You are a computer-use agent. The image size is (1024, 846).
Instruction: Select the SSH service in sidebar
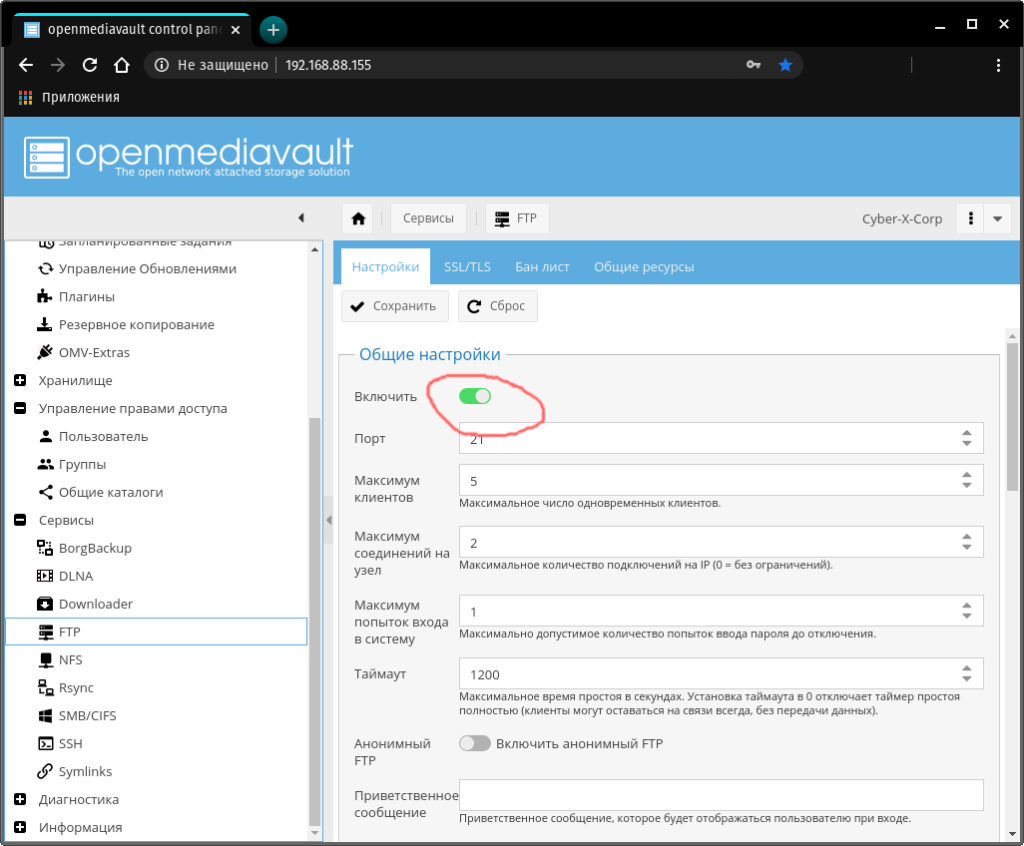click(x=70, y=744)
